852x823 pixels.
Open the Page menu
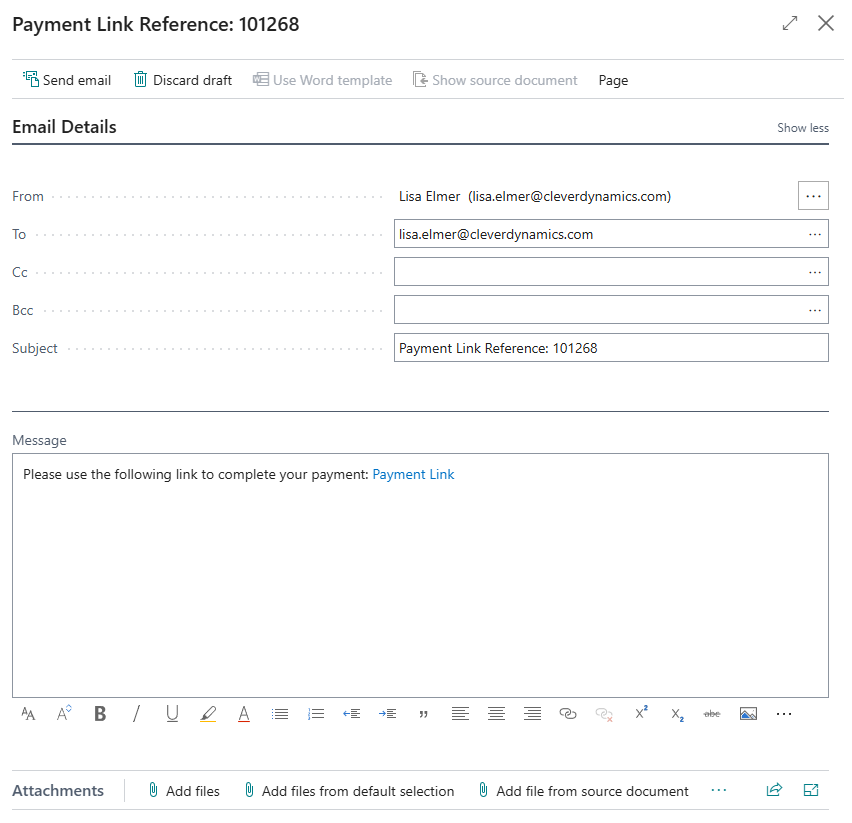(613, 80)
